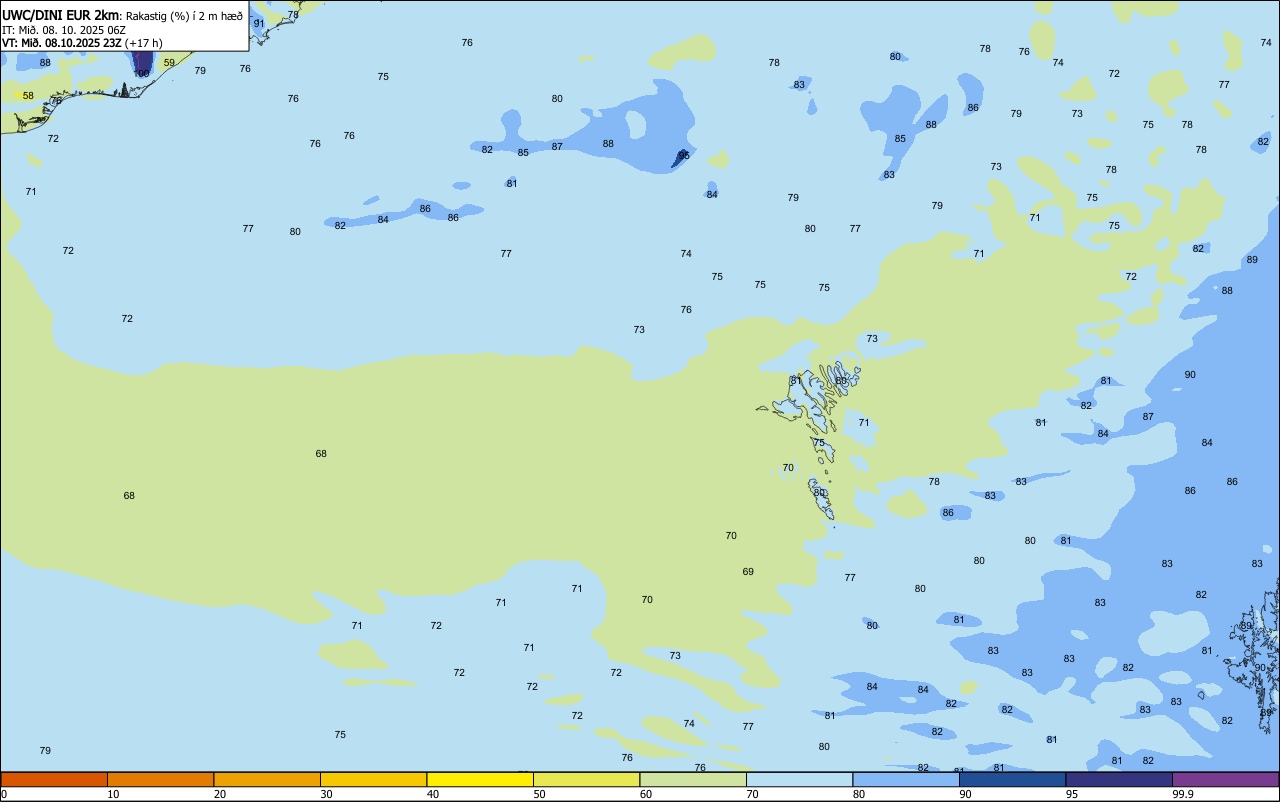
Task: Click the "0" label on the colour scale
Action: (x=4, y=794)
